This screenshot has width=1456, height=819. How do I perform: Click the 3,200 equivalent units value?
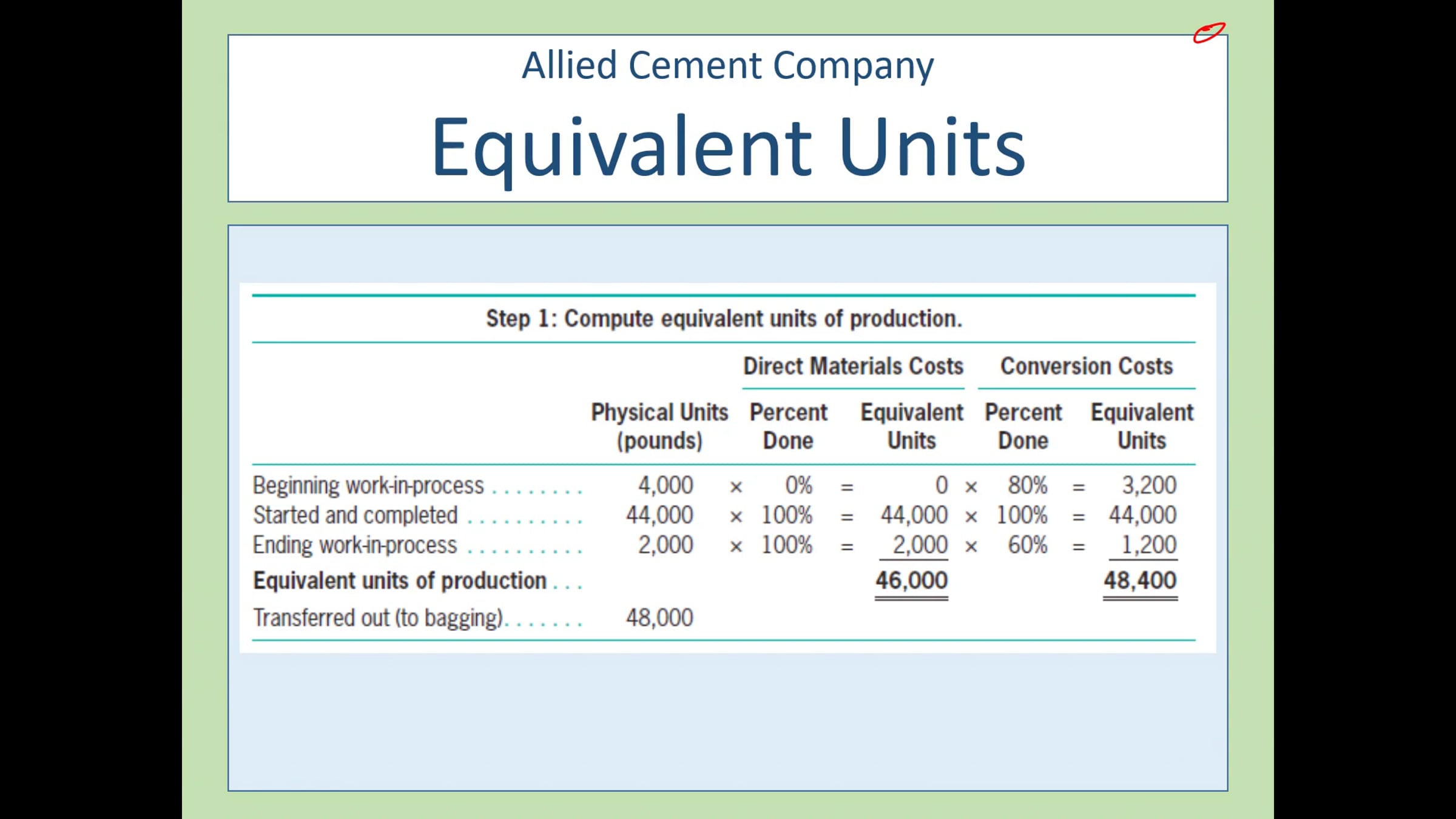coord(1148,485)
